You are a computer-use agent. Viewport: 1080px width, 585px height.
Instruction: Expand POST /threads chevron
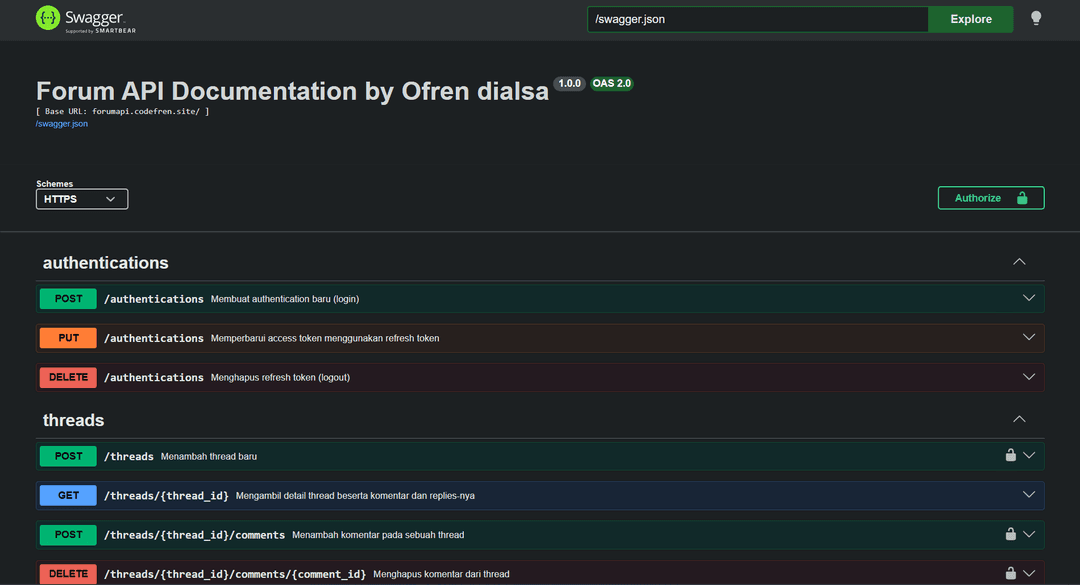pos(1028,455)
